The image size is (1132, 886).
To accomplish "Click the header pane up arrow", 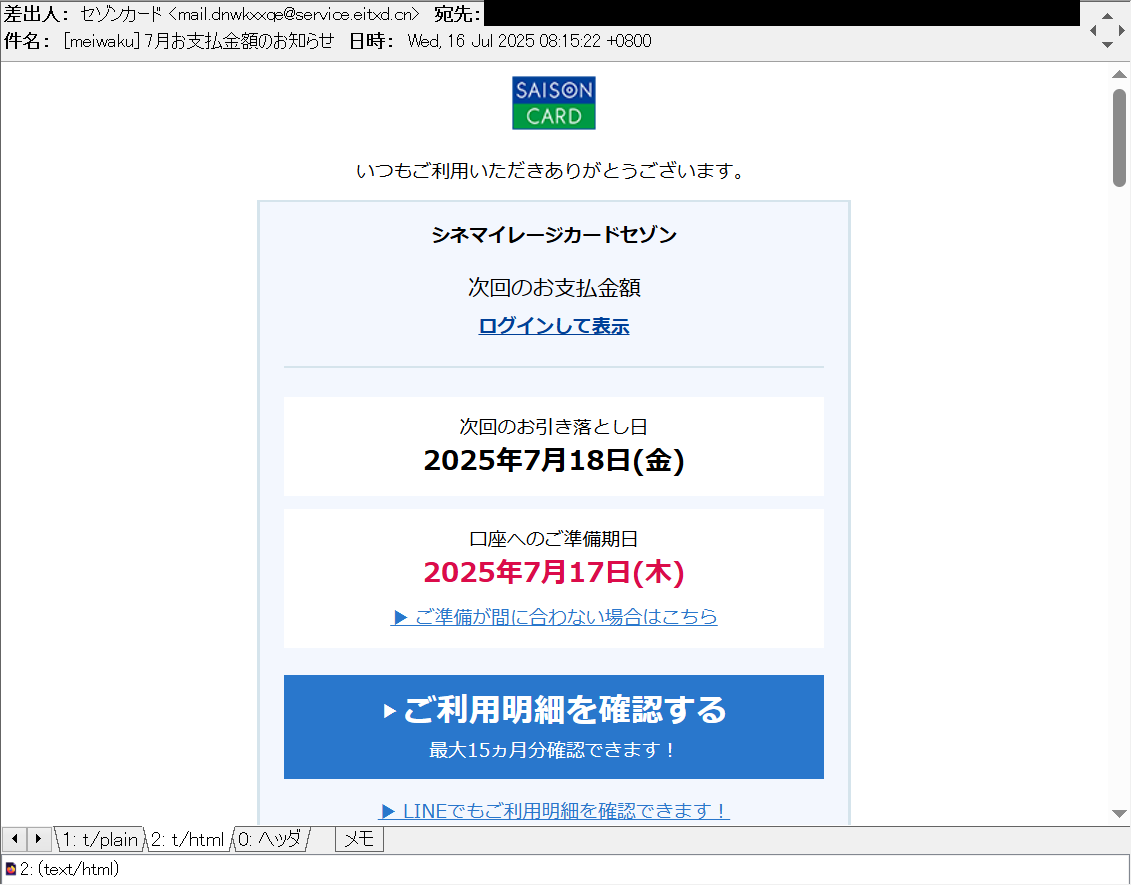I will [1107, 16].
